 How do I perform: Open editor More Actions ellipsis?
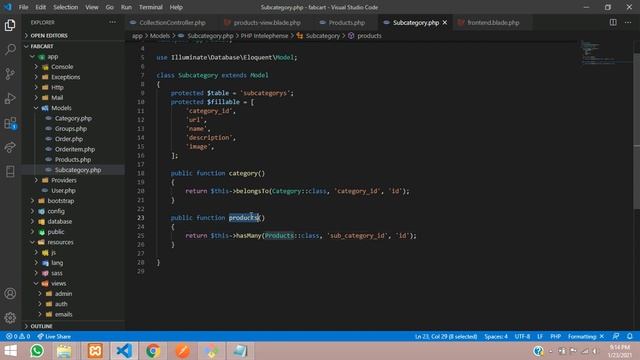tap(628, 22)
